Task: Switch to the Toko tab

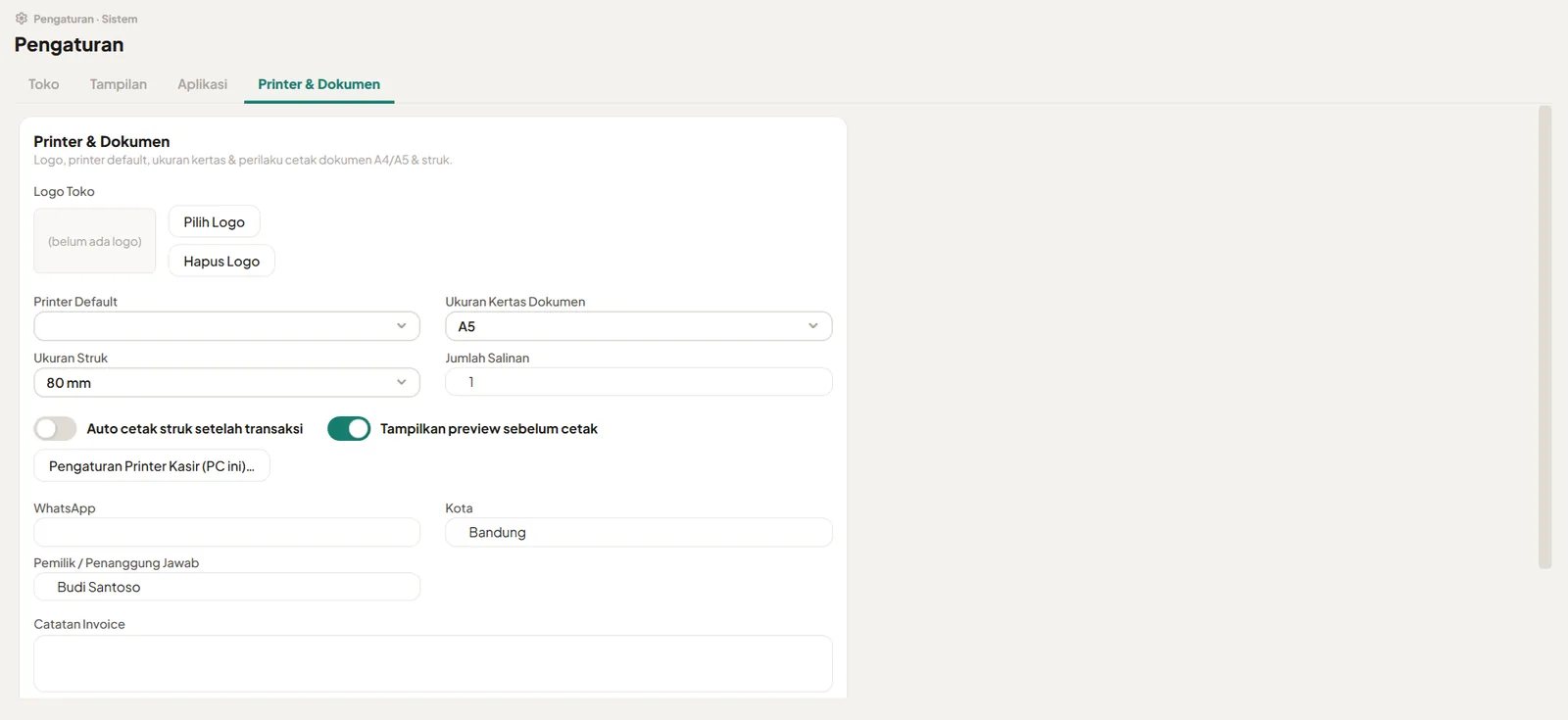Action: [x=44, y=84]
